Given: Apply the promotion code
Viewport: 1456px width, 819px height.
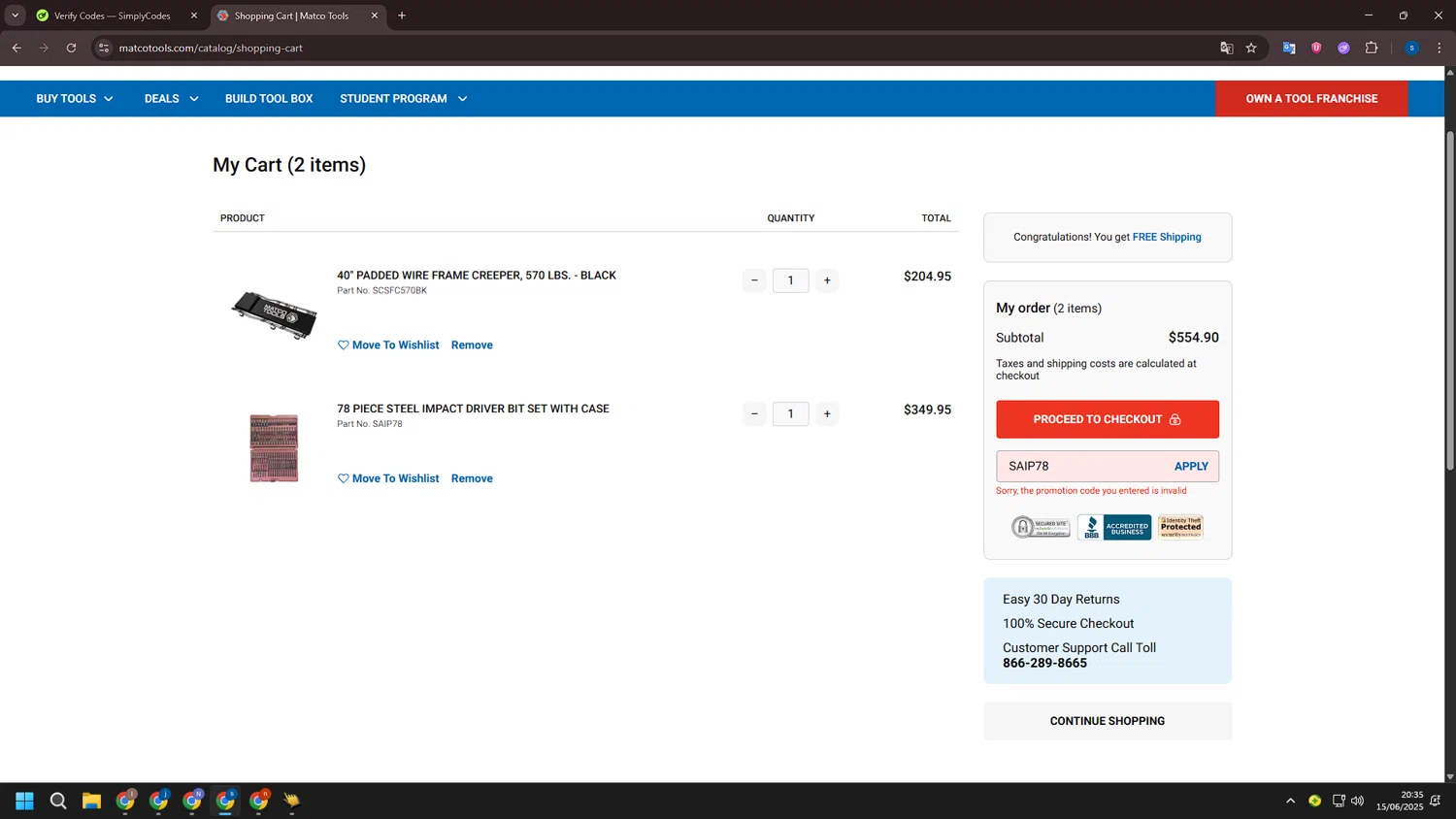Looking at the screenshot, I should pyautogui.click(x=1191, y=466).
